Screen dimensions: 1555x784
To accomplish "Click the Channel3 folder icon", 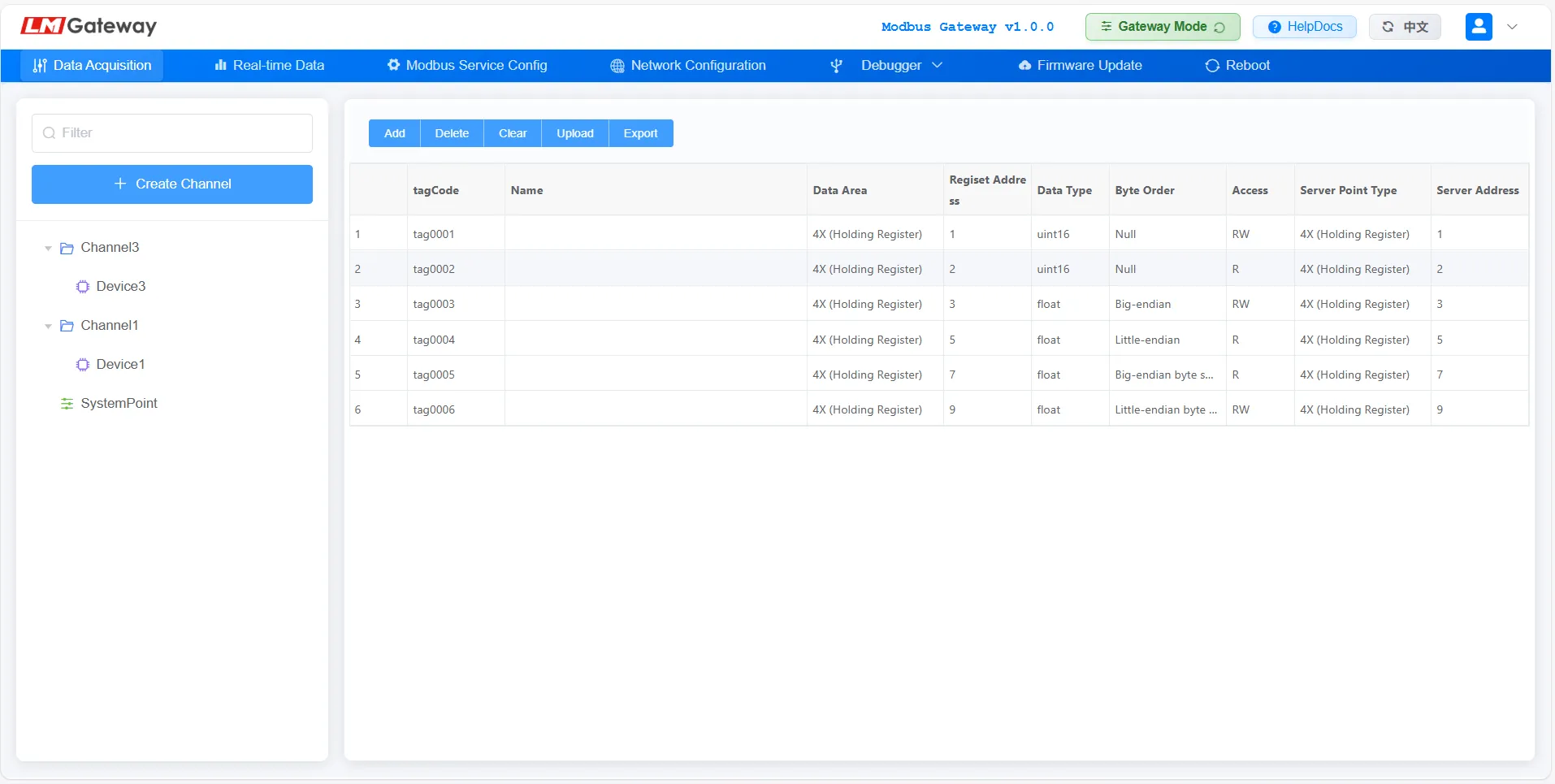I will tap(67, 248).
